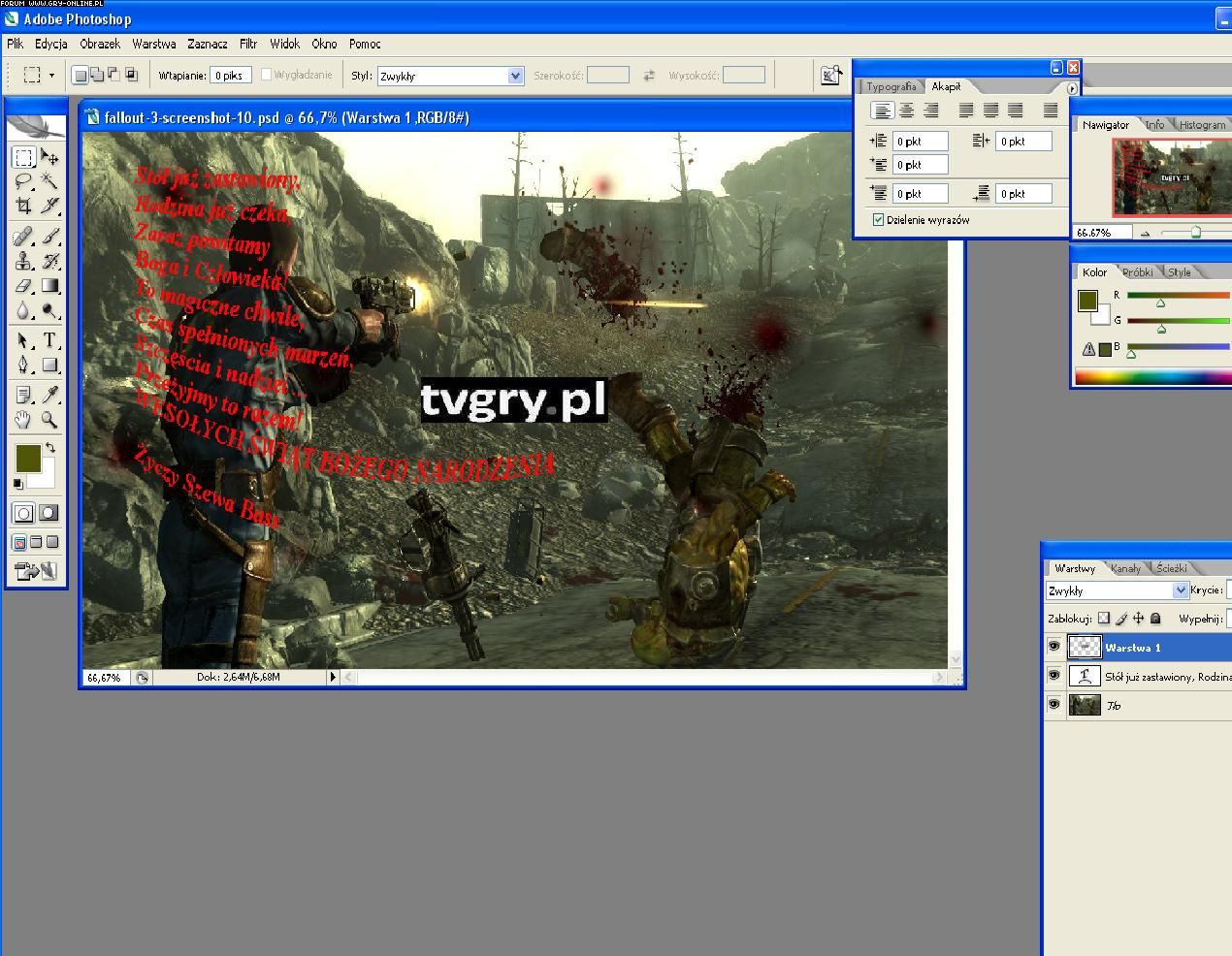The width and height of the screenshot is (1232, 956).
Task: Switch to the Kanały tab
Action: coord(1125,568)
